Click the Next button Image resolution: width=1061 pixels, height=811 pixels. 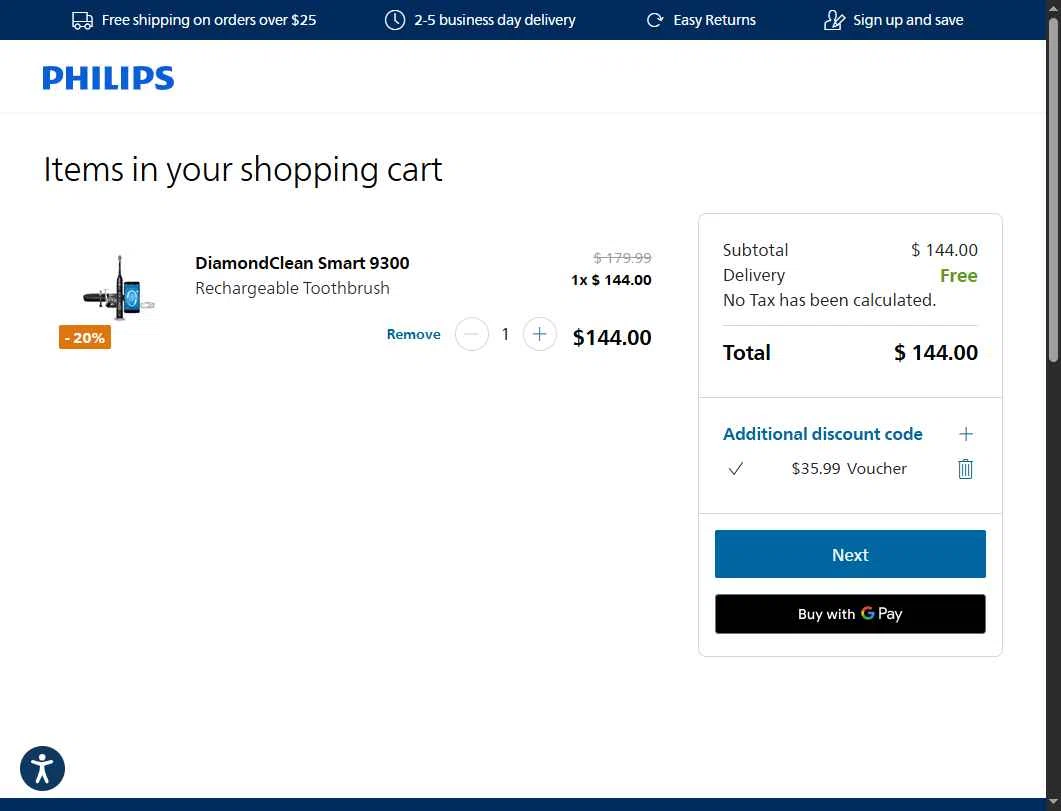(x=850, y=554)
